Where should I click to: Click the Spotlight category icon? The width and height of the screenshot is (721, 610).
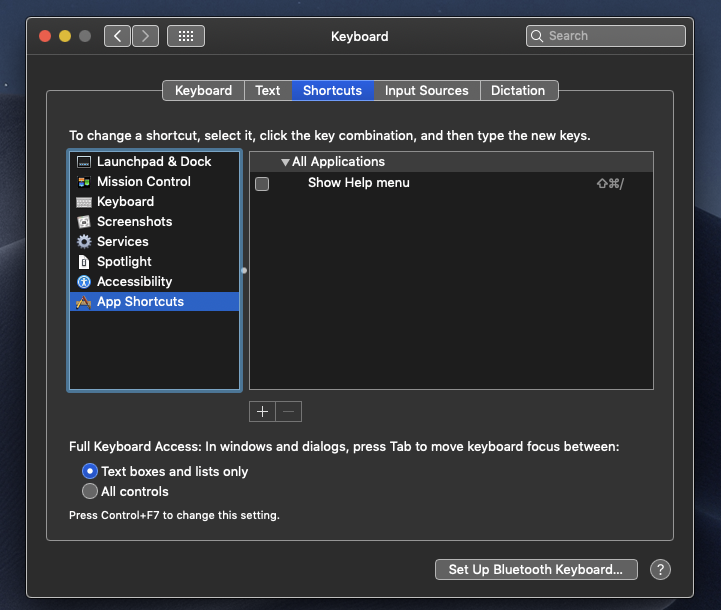tap(84, 262)
